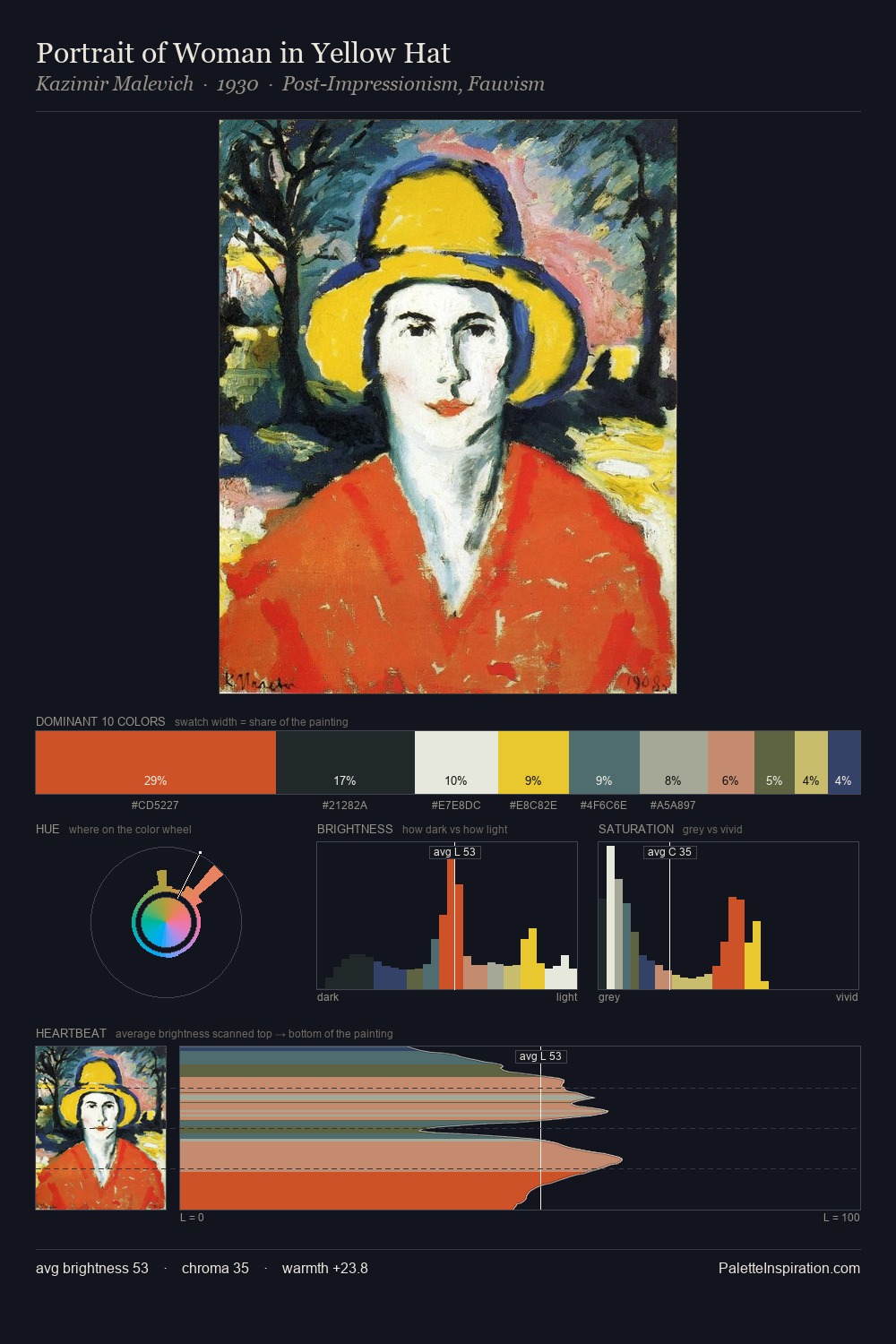Click the chroma 35 footer stat
The width and height of the screenshot is (896, 1344).
[x=215, y=1268]
